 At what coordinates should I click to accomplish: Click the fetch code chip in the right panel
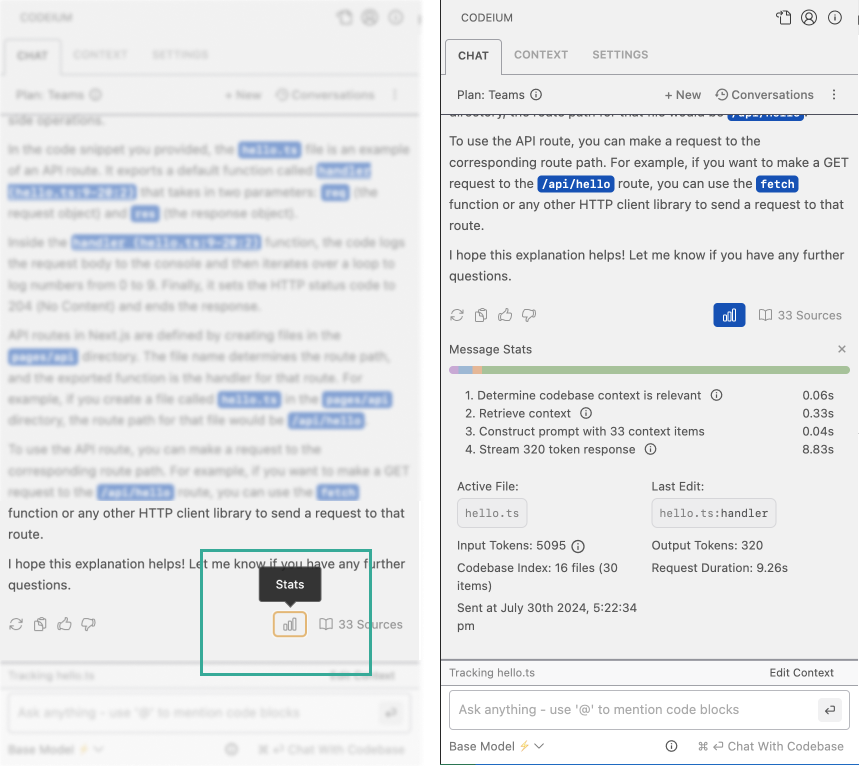[x=777, y=184]
